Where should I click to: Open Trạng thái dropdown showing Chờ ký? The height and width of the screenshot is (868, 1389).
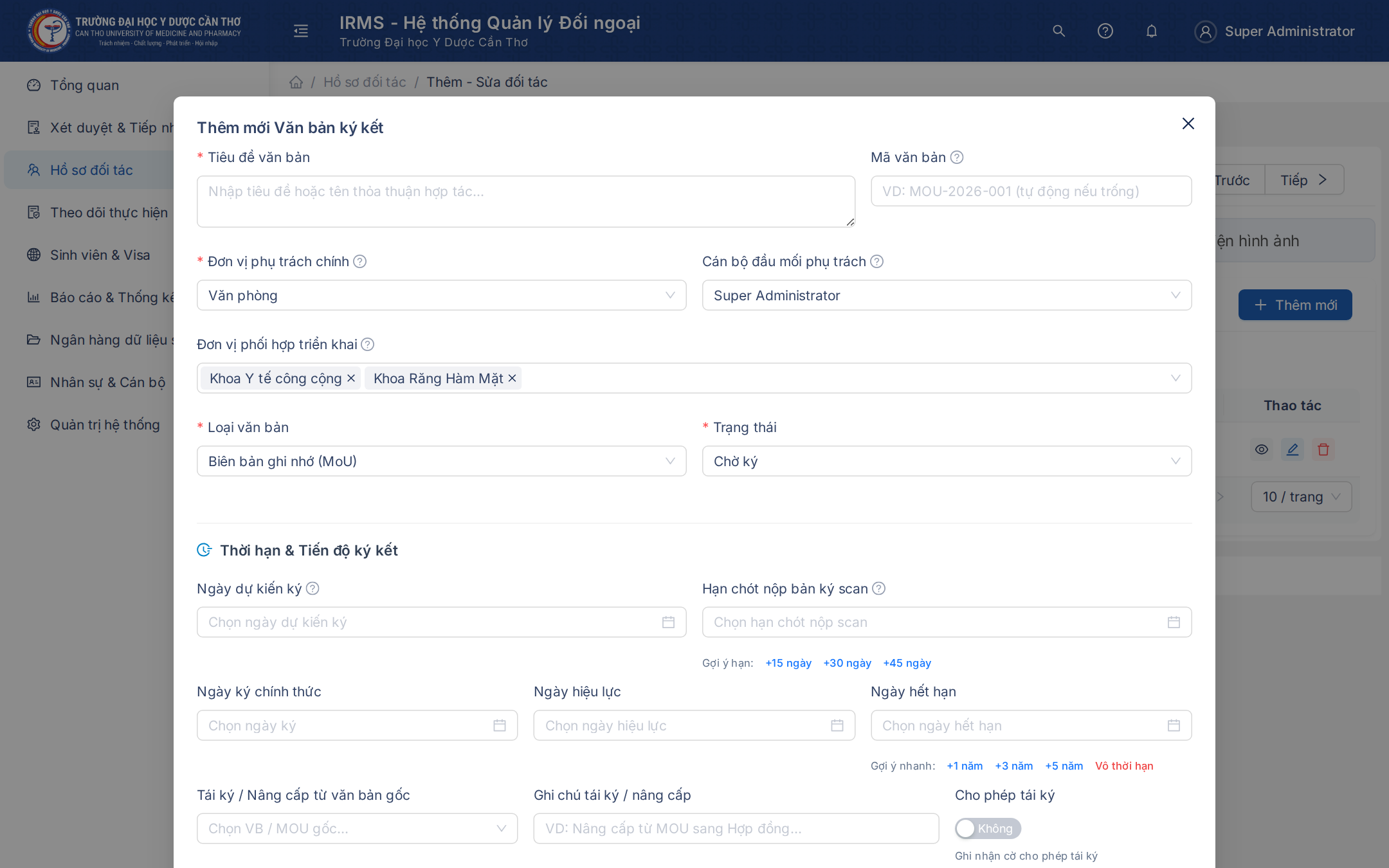(x=947, y=461)
